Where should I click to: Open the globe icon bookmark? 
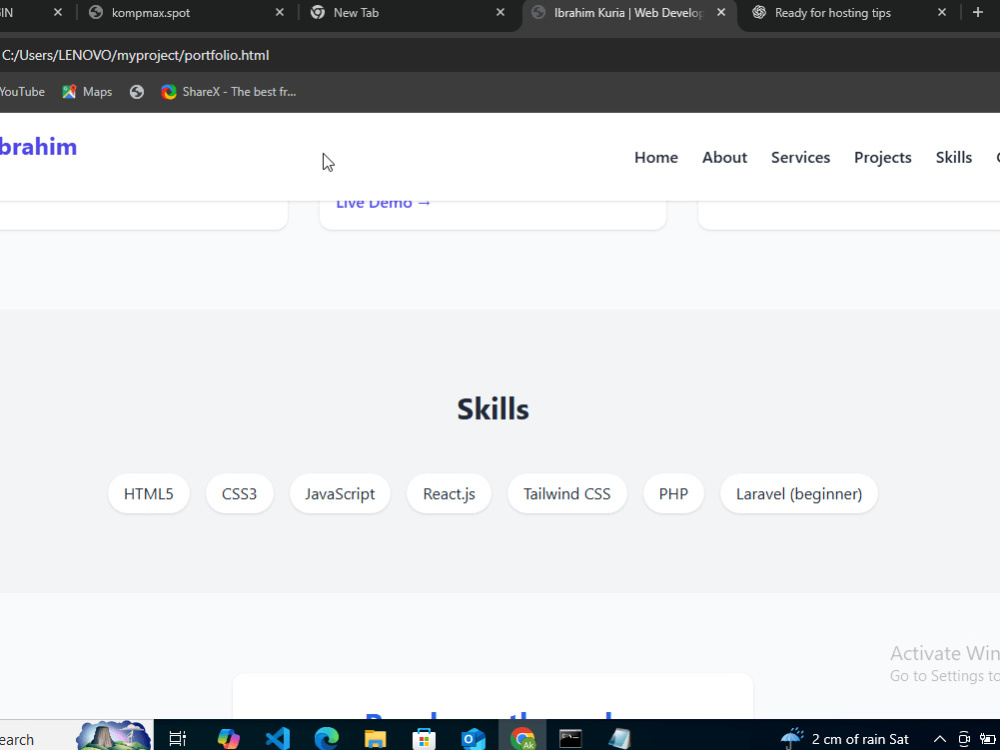136,92
